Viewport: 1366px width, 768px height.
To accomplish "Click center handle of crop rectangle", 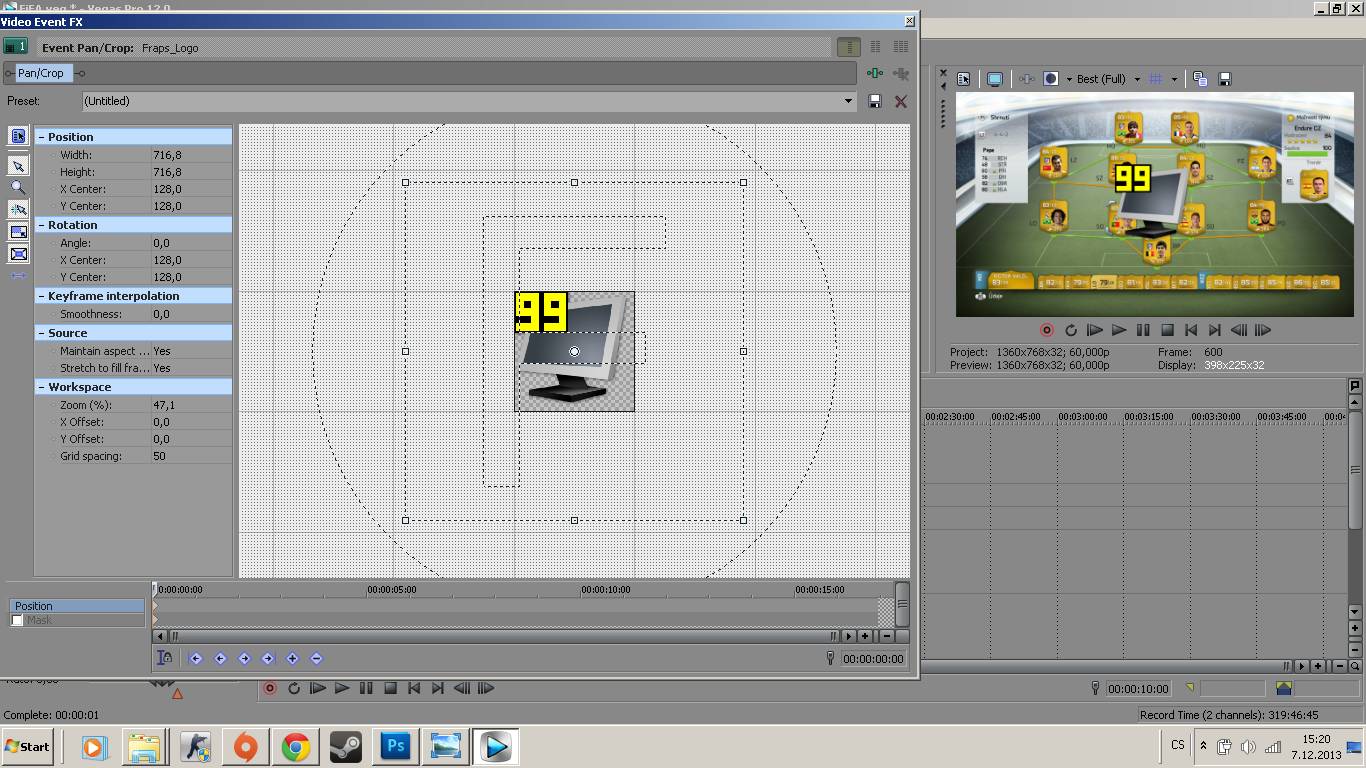I will pyautogui.click(x=574, y=351).
